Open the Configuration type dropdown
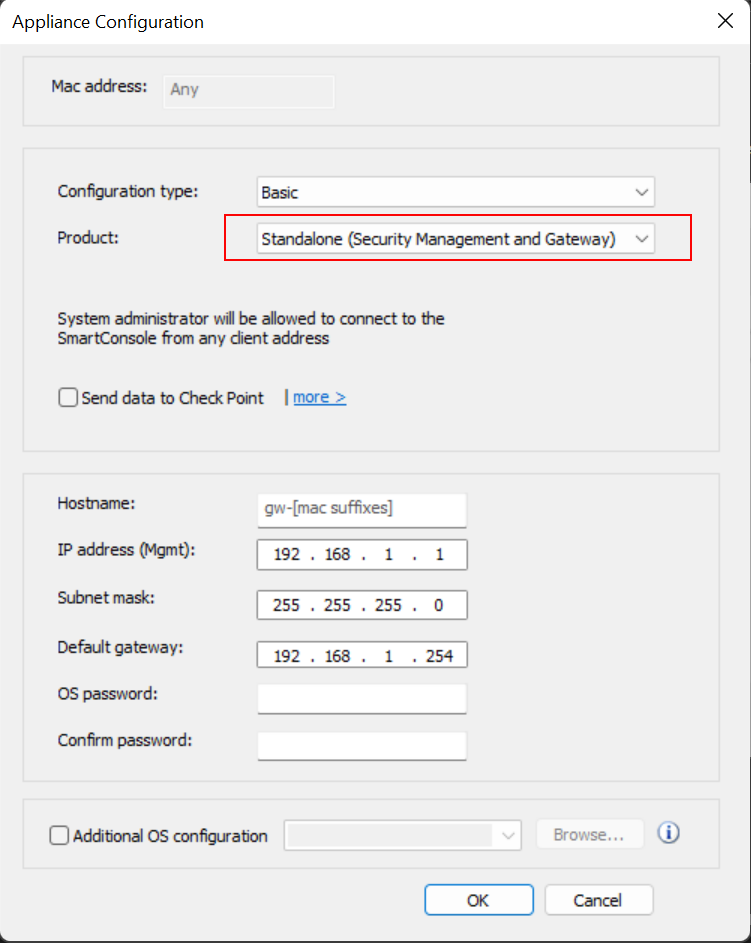 coord(455,192)
